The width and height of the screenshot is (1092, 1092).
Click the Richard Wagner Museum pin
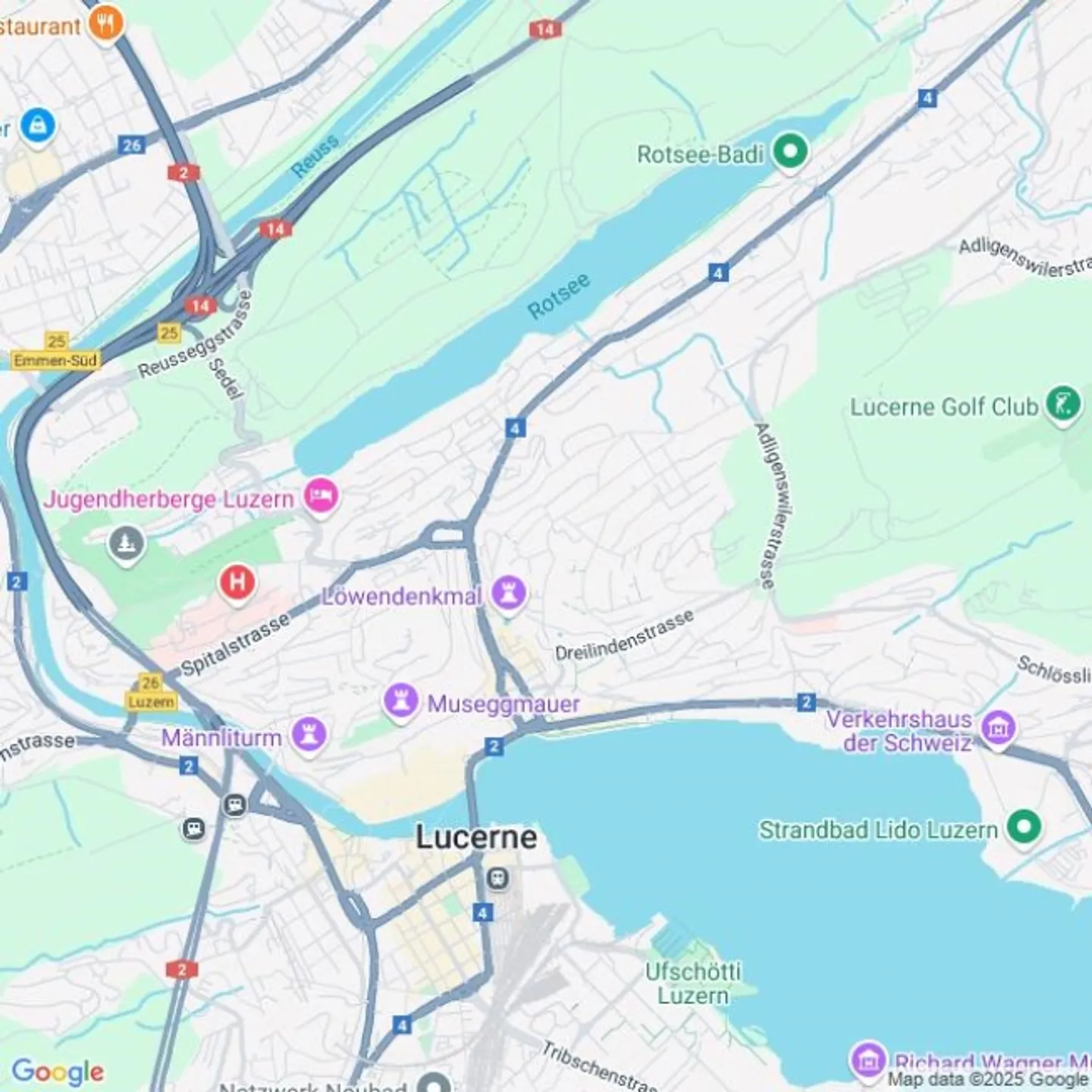click(869, 1060)
